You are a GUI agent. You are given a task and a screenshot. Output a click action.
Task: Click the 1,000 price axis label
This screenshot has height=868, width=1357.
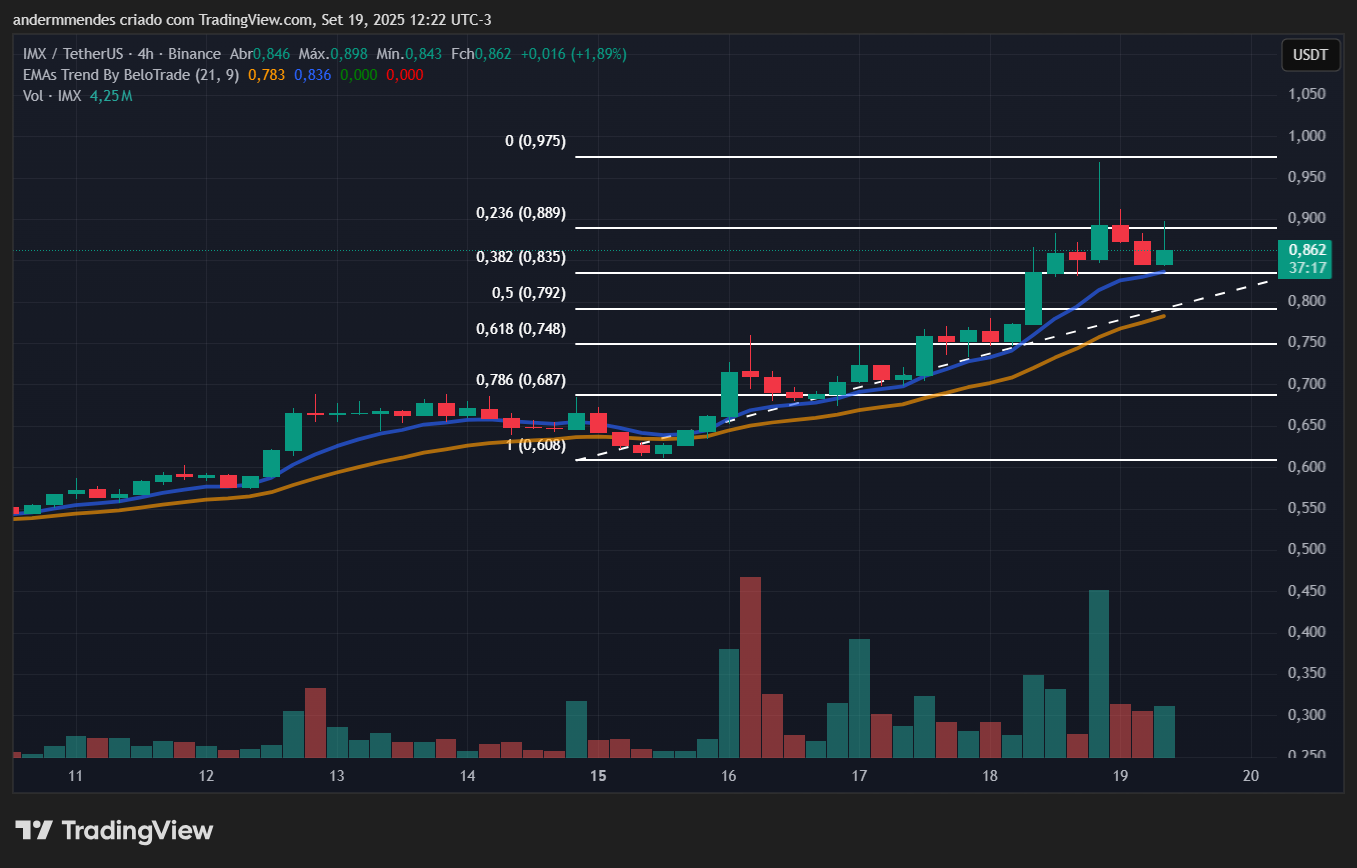pyautogui.click(x=1307, y=136)
